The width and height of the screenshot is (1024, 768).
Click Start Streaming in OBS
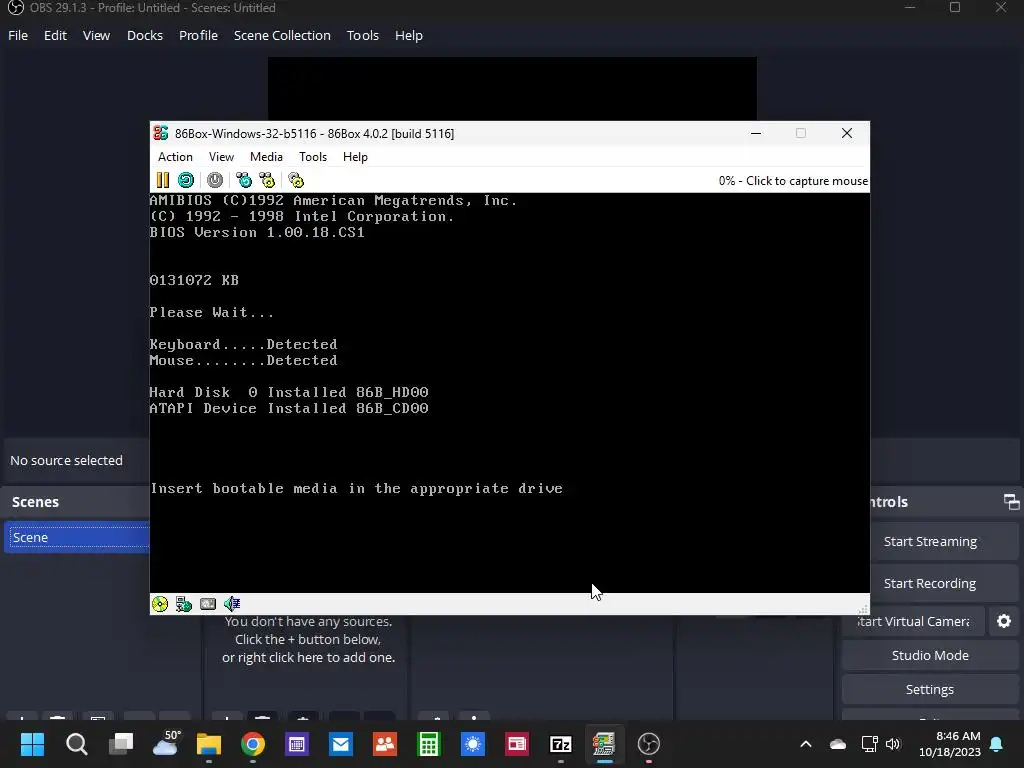[x=930, y=541]
